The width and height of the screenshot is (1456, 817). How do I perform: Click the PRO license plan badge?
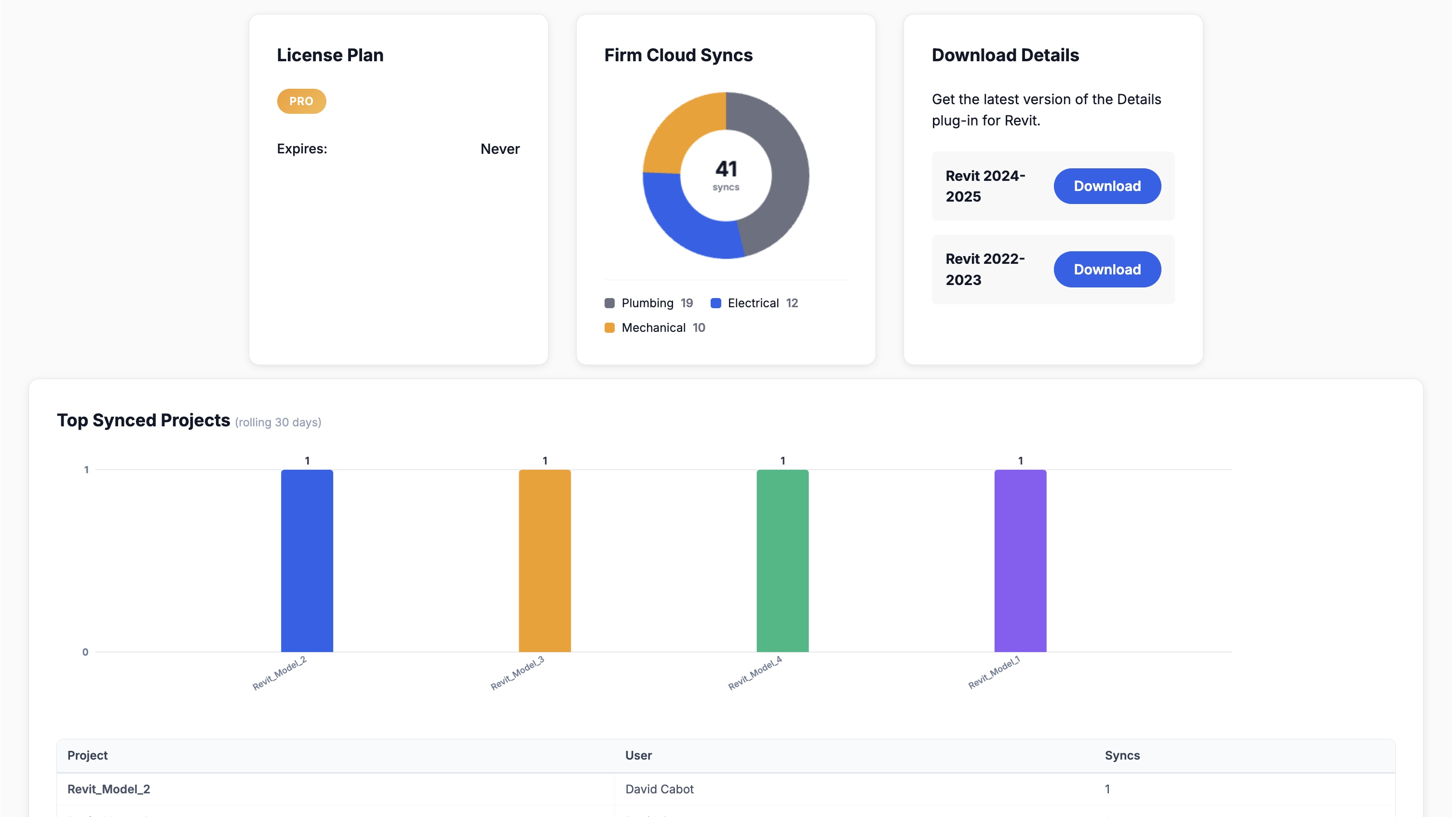click(x=301, y=101)
